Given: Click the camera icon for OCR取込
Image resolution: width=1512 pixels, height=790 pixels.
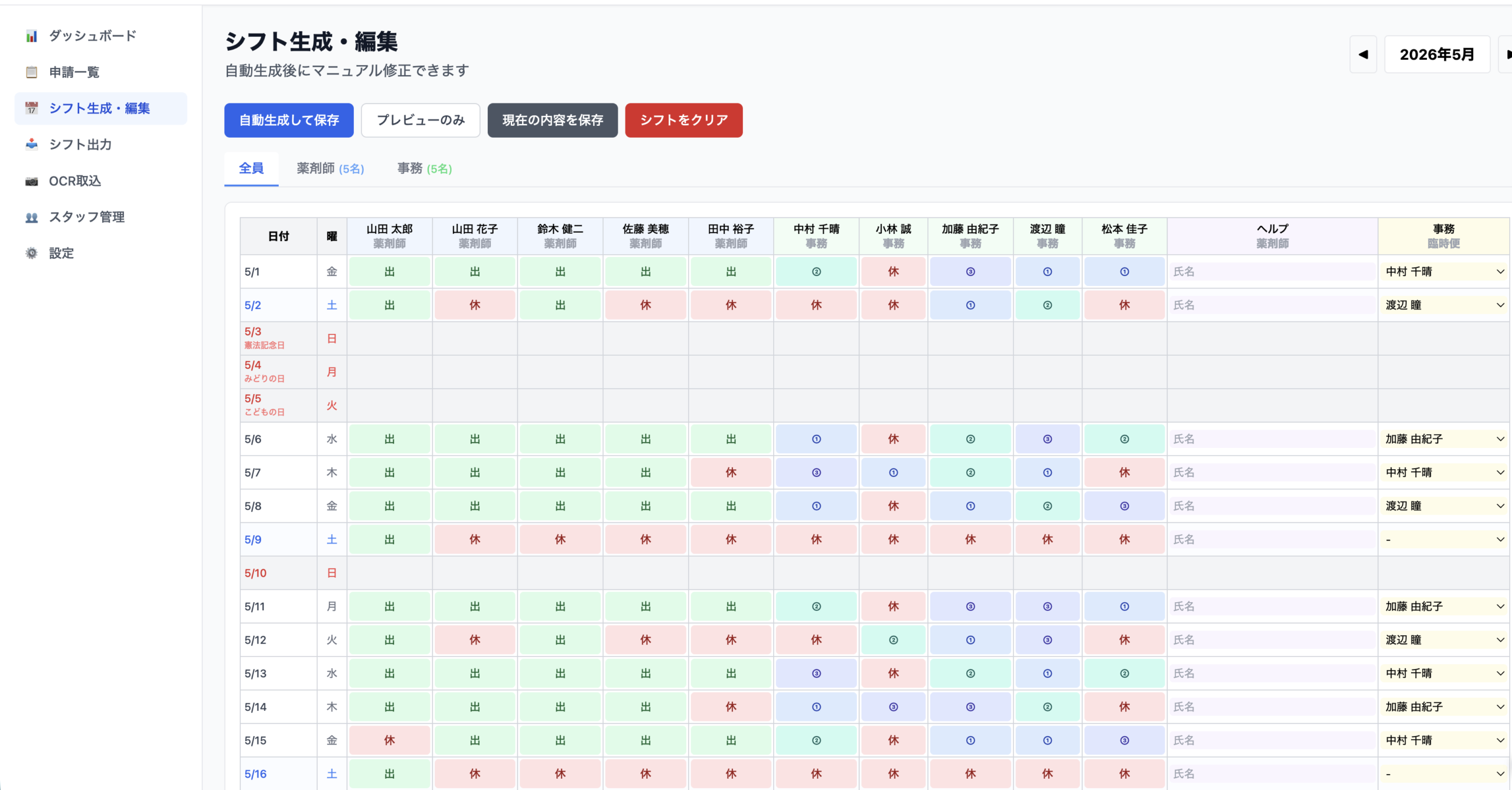Looking at the screenshot, I should coord(31,181).
